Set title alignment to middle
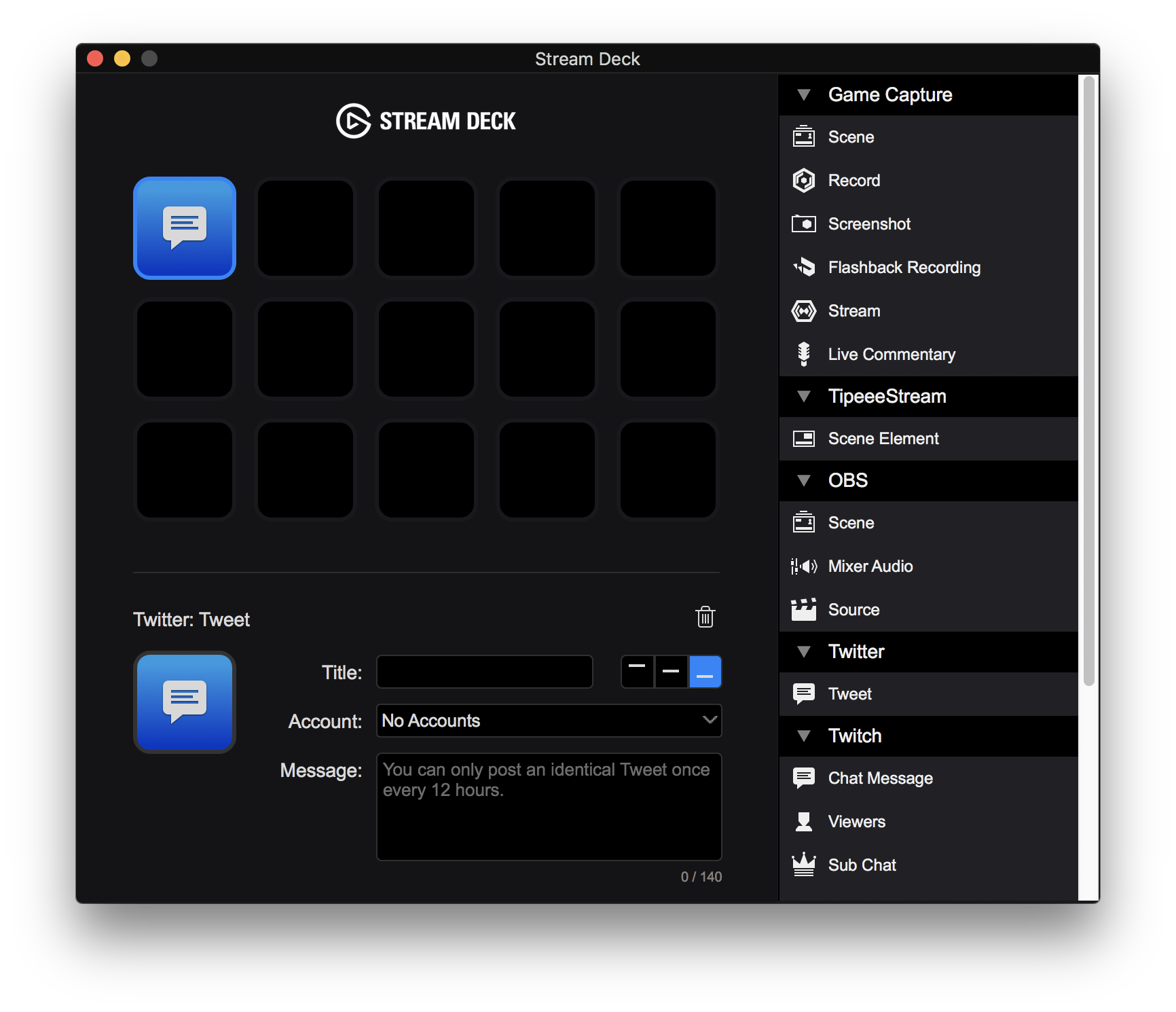1176x1012 pixels. pyautogui.click(x=671, y=672)
